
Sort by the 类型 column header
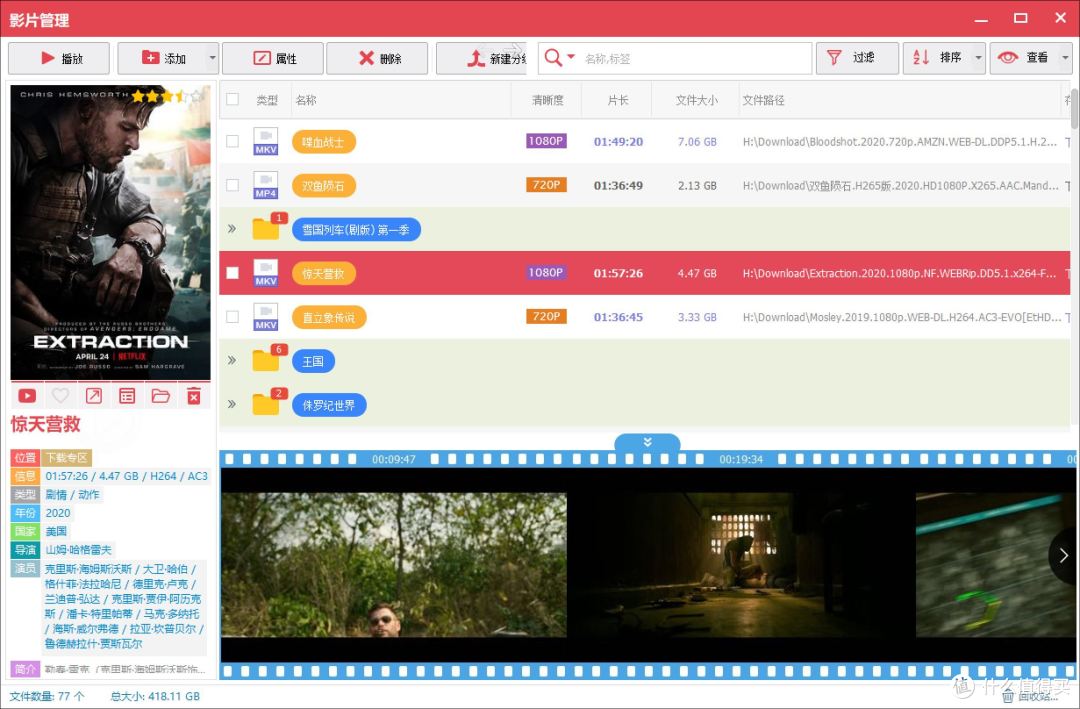coord(267,100)
